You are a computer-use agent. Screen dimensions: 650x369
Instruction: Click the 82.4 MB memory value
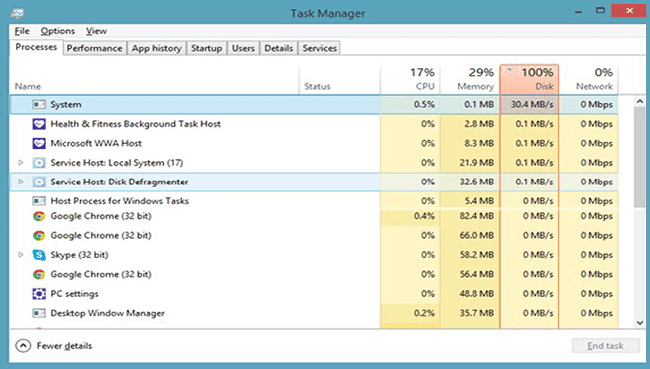coord(476,216)
